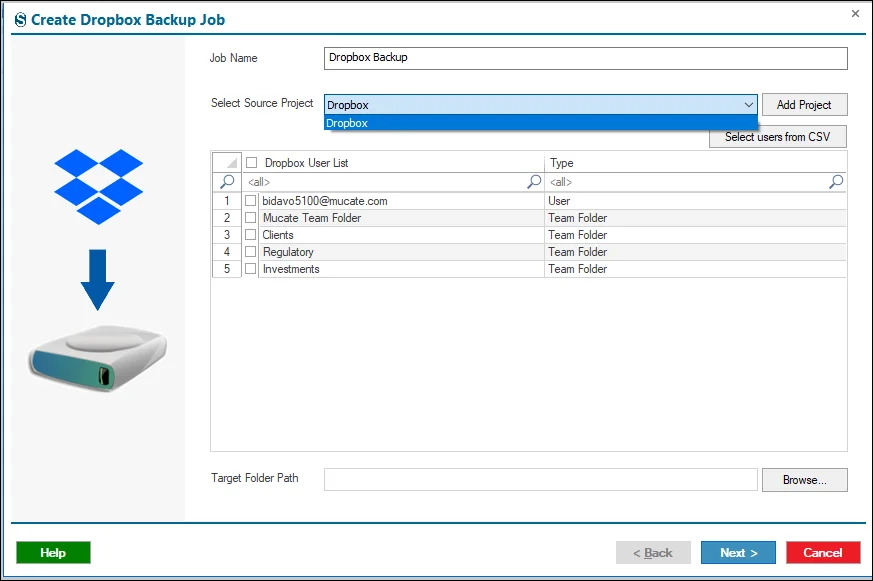Enable the Investments row checkbox

pyautogui.click(x=251, y=269)
